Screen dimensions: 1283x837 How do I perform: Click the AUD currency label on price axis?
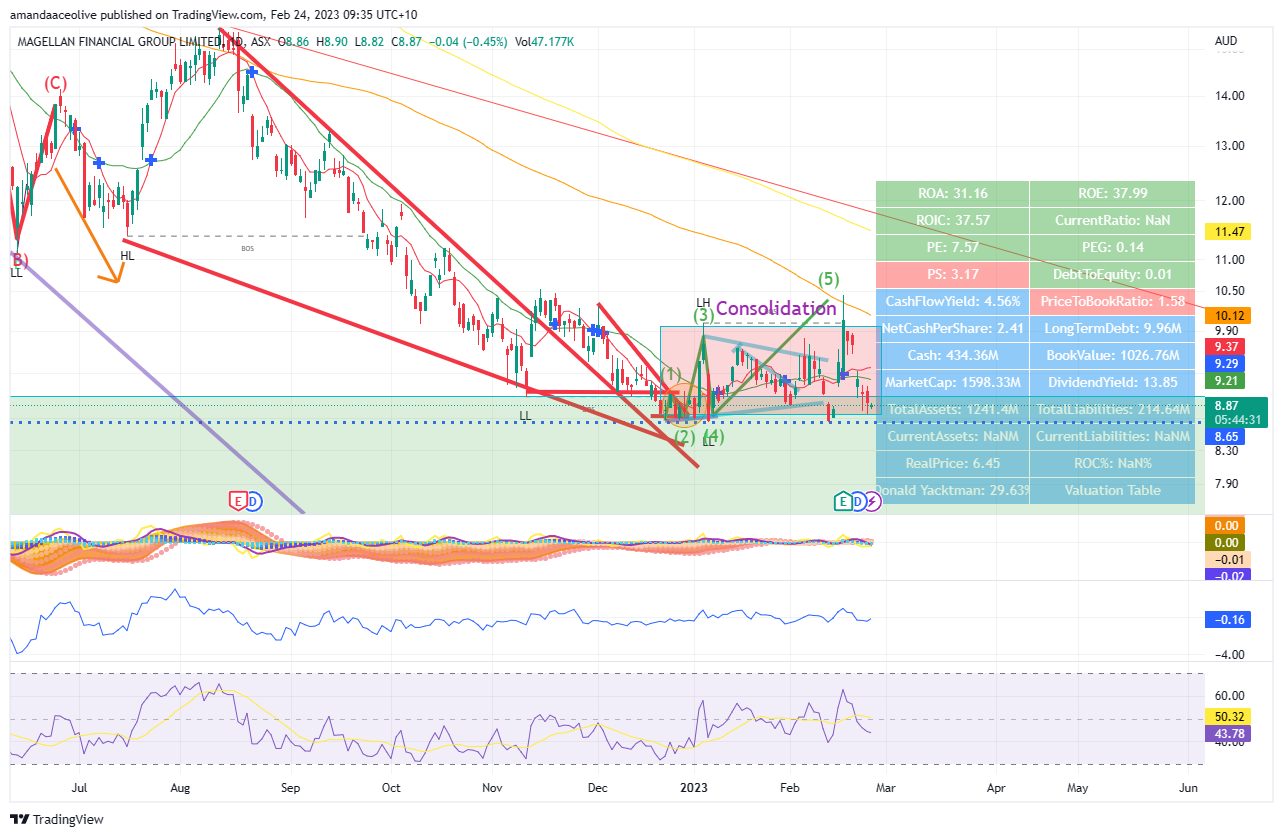click(x=1226, y=41)
